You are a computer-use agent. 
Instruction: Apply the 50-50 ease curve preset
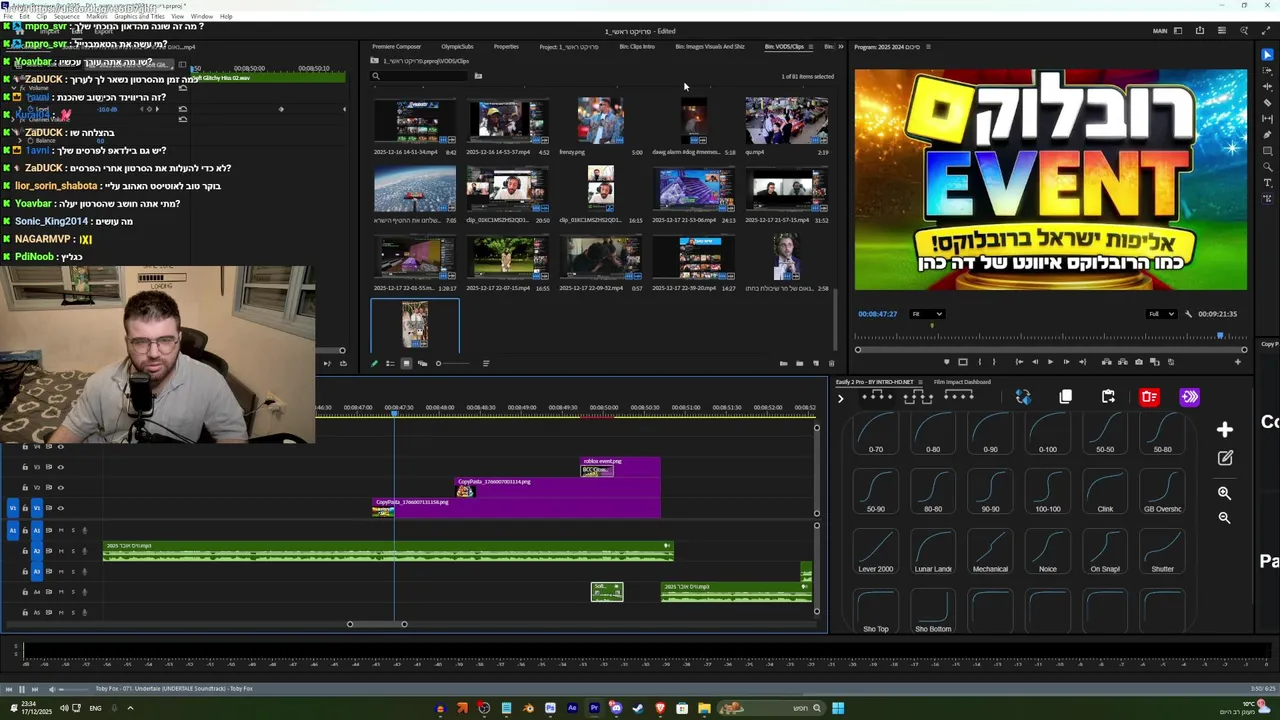coord(1105,433)
